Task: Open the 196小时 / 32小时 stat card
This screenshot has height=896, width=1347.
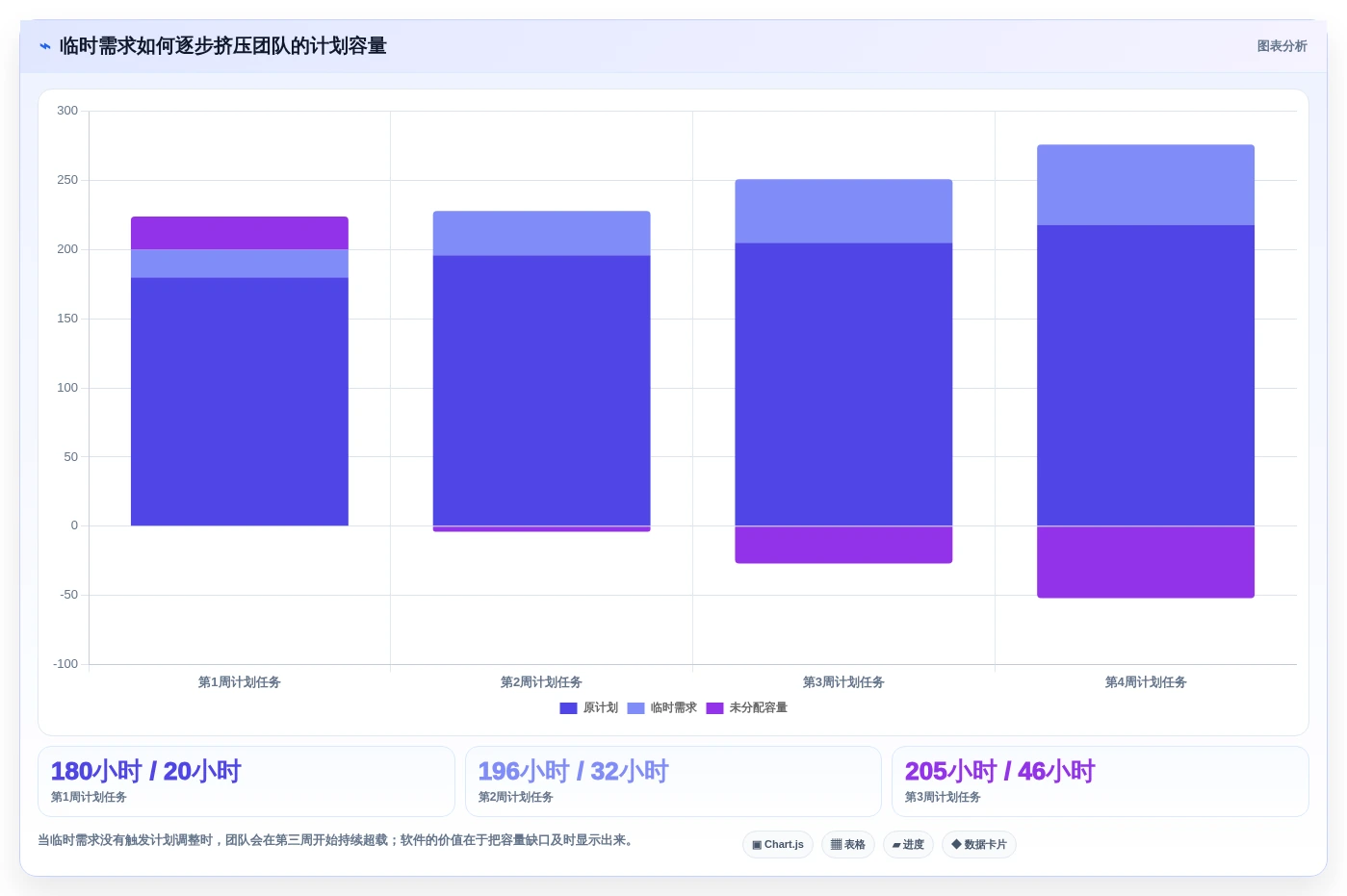Action: [673, 781]
